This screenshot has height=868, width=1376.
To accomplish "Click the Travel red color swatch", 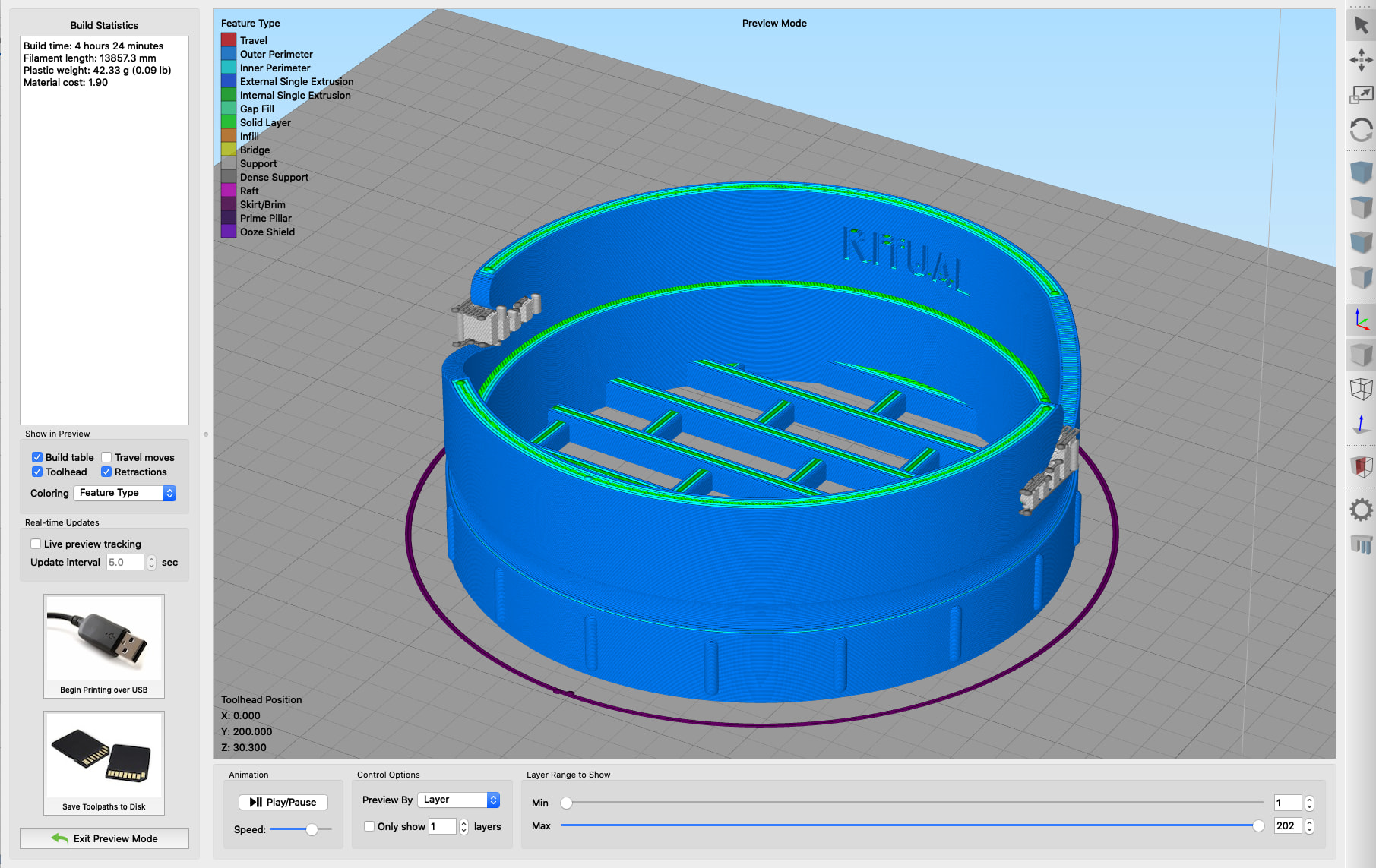I will click(x=229, y=40).
